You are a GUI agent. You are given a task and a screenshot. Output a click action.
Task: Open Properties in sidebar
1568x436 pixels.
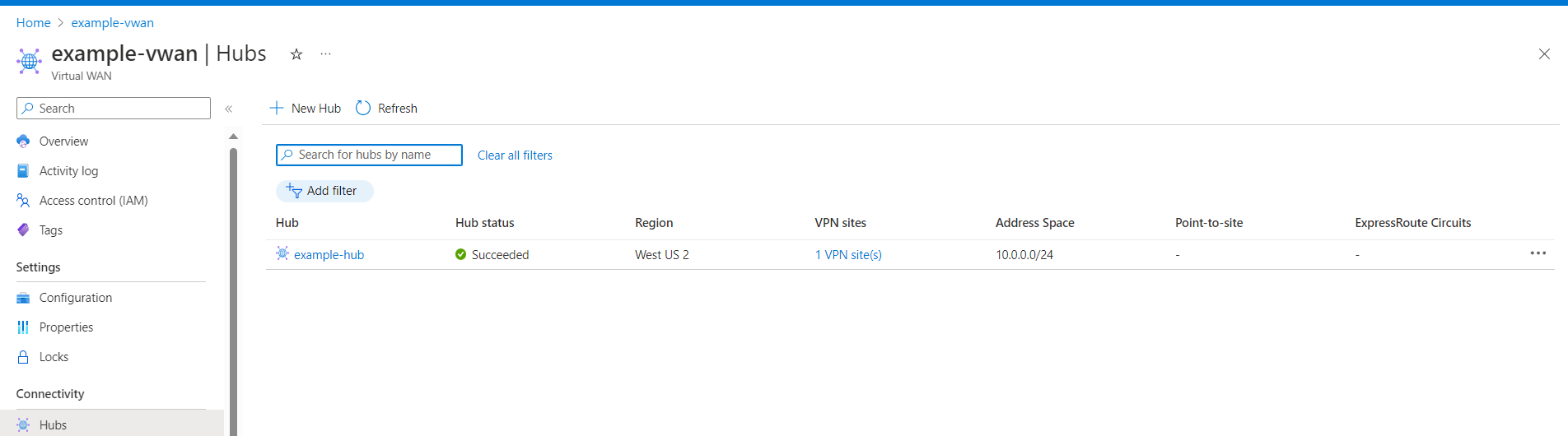click(66, 327)
